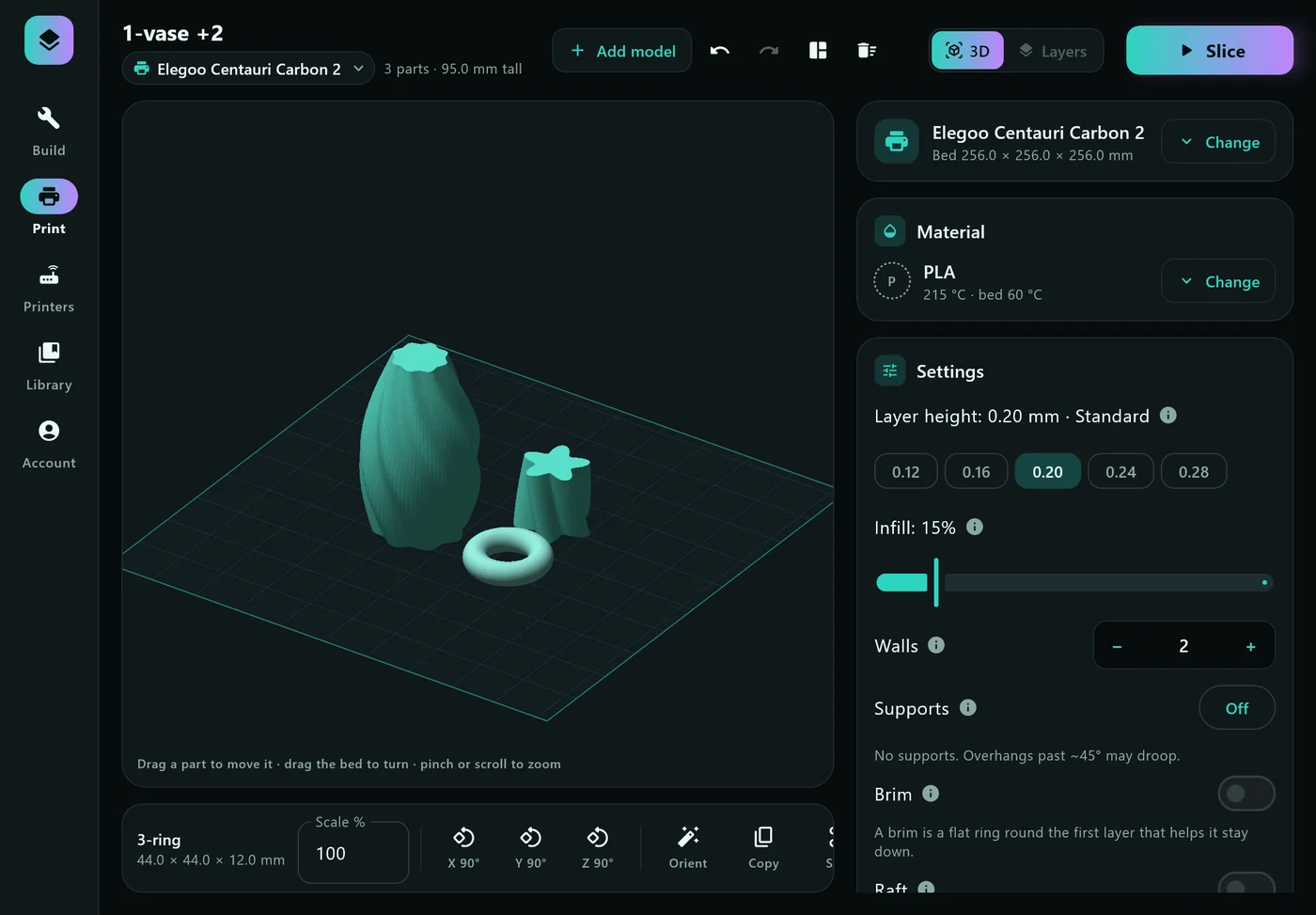
Task: Click the Add model button
Action: coord(622,51)
